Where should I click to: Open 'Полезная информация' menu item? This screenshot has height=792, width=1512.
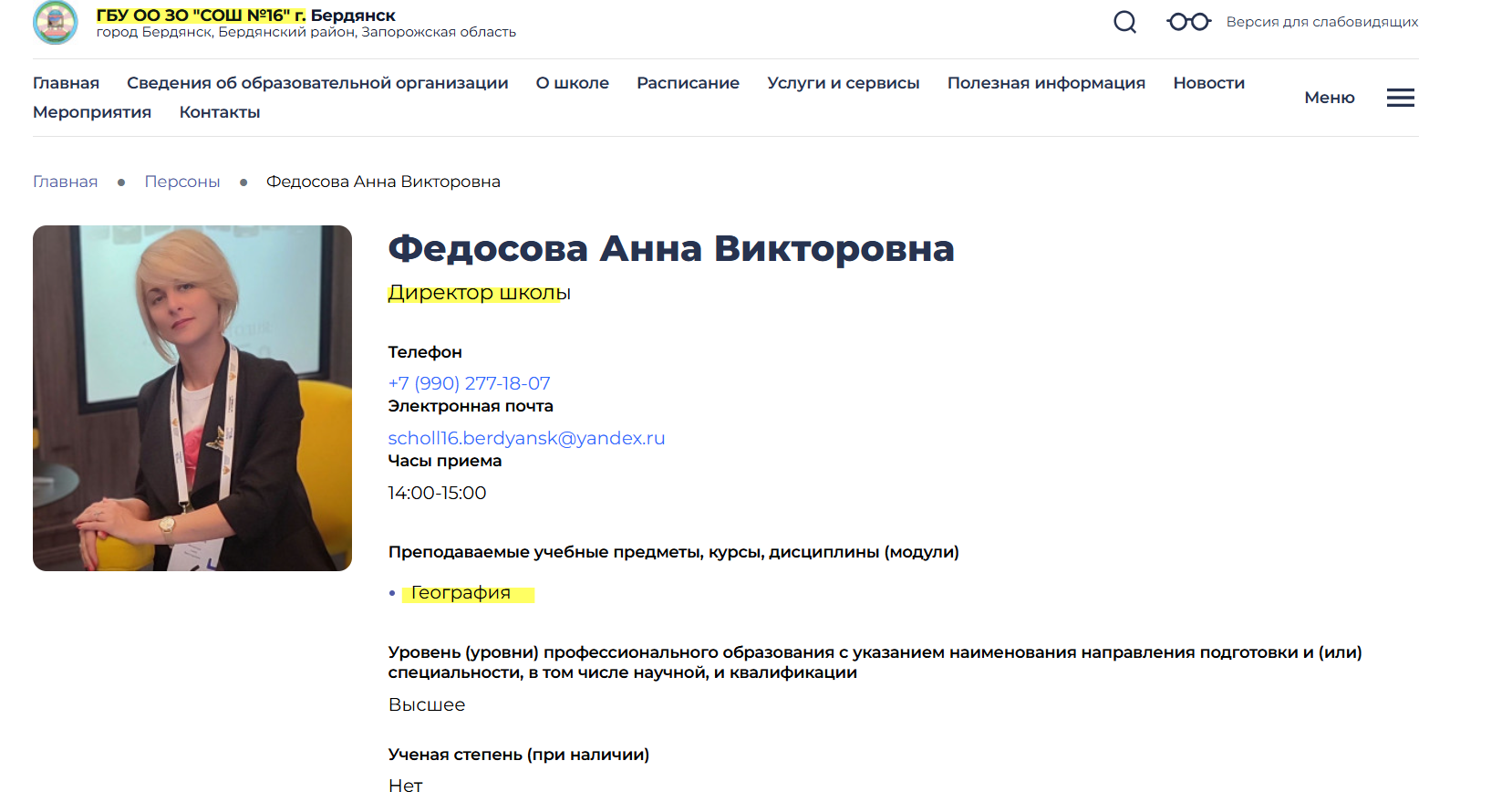click(1046, 83)
